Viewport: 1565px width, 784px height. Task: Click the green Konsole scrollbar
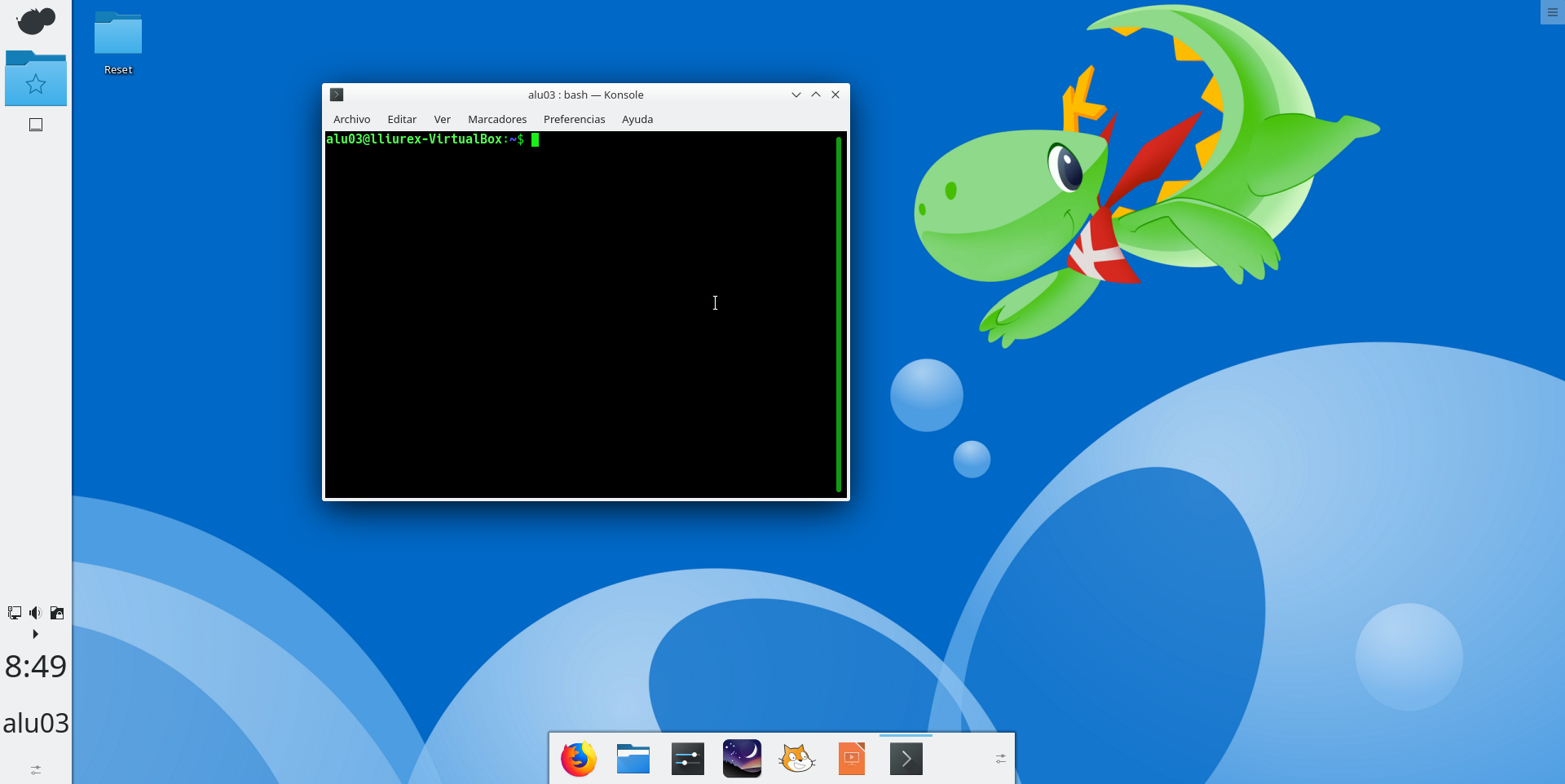[x=838, y=314]
